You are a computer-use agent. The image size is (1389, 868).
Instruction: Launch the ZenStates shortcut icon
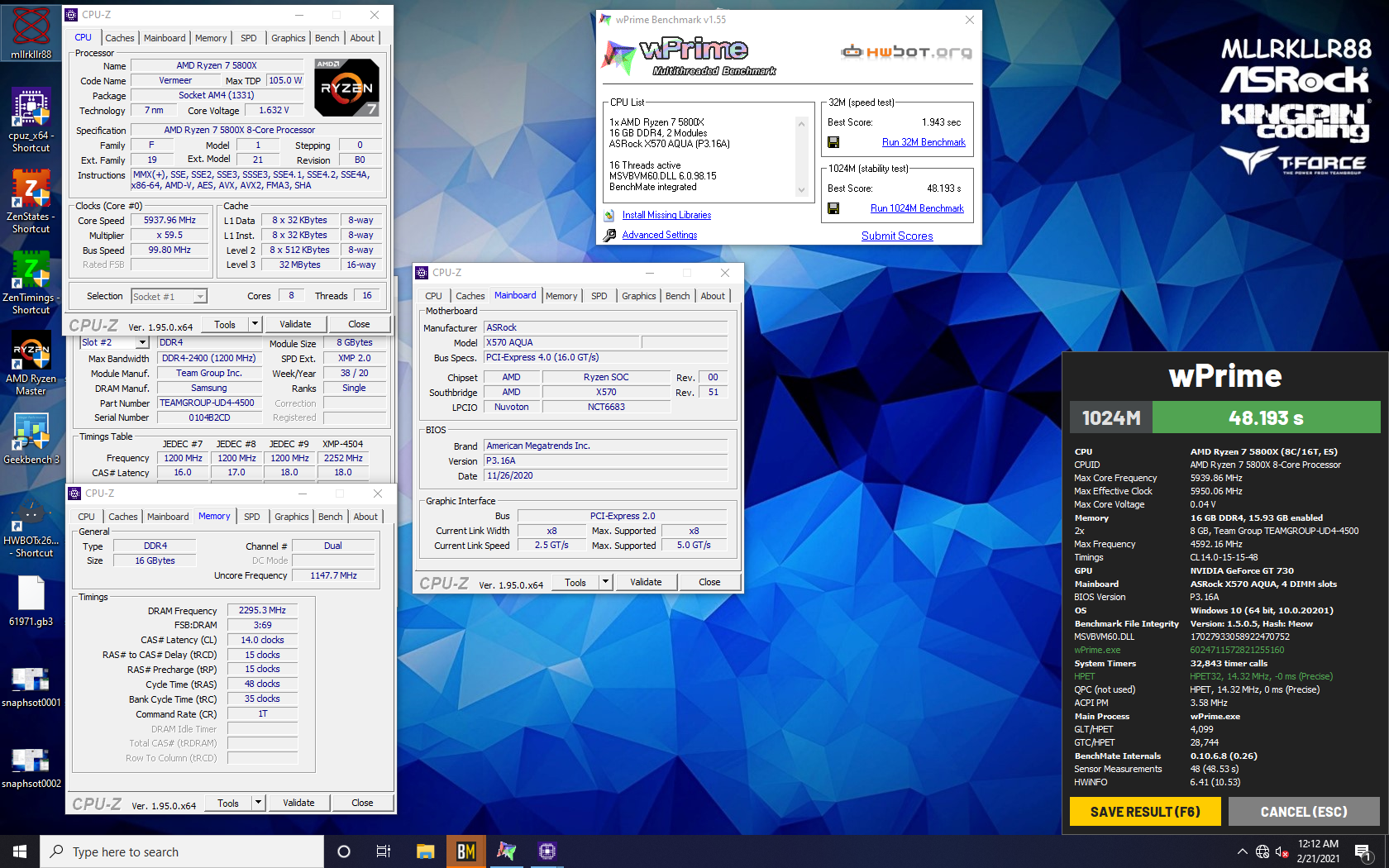(31, 202)
